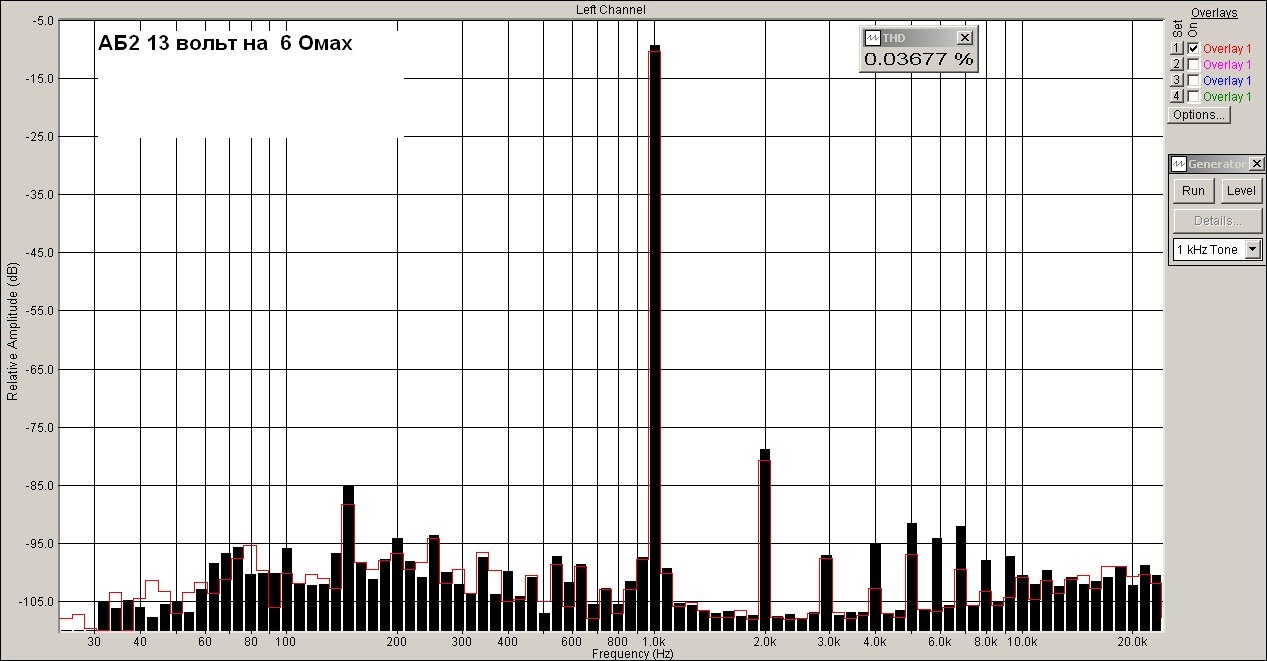
Task: Enable the green overlay checkbox
Action: click(1193, 96)
